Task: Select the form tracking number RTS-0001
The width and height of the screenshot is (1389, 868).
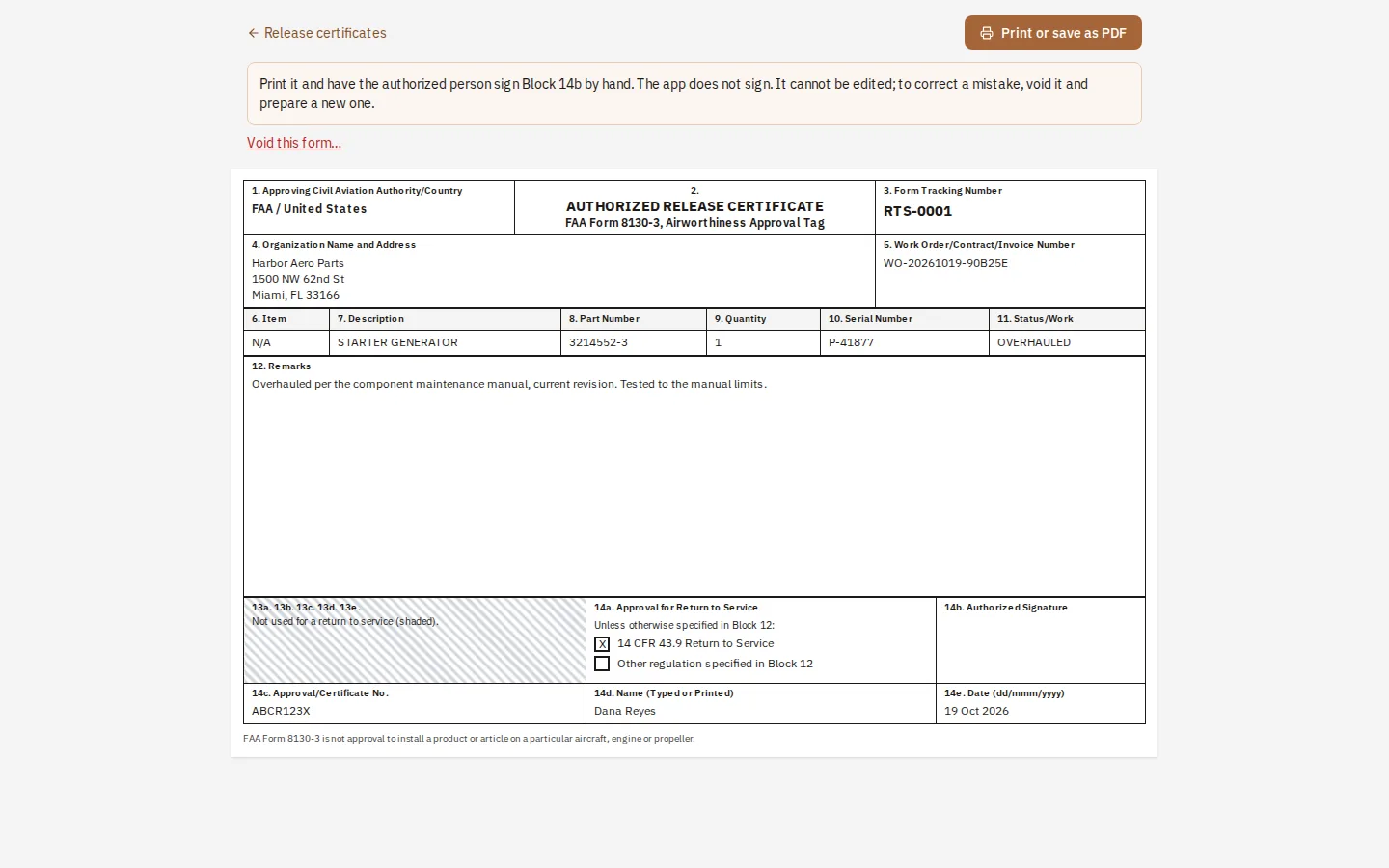Action: pyautogui.click(x=917, y=211)
